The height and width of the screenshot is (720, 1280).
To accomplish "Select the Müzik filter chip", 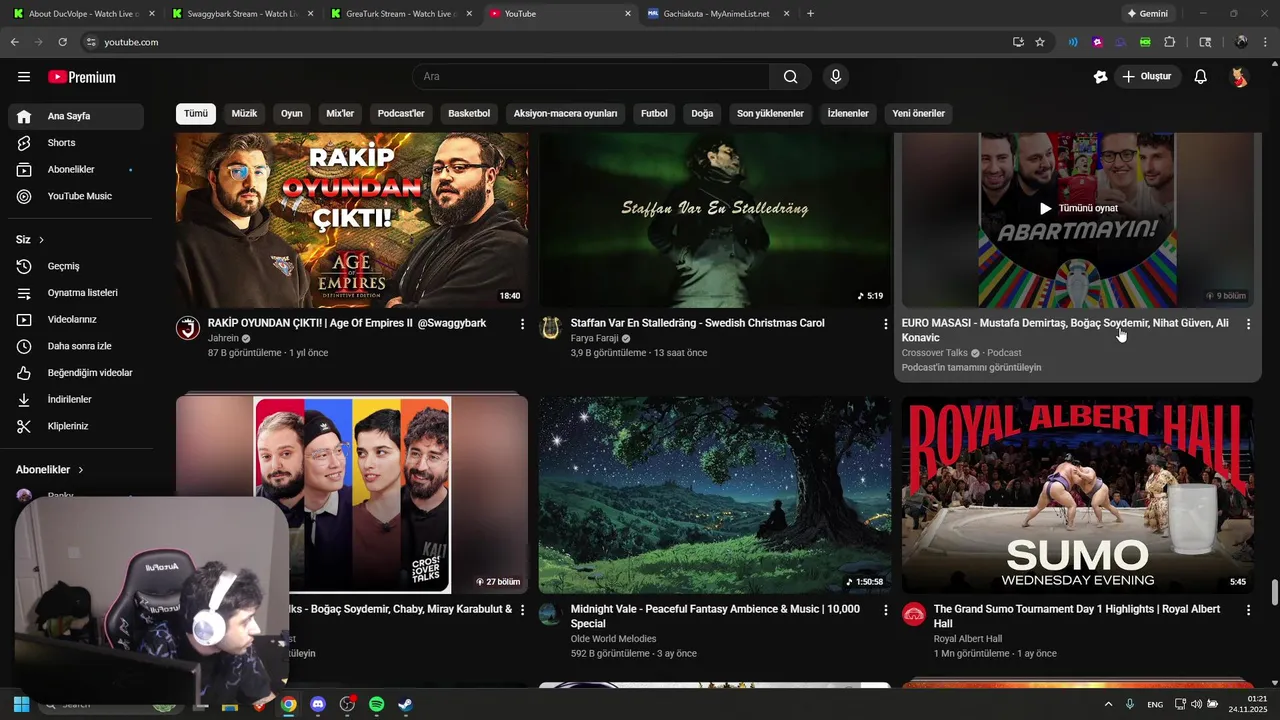I will tap(244, 114).
